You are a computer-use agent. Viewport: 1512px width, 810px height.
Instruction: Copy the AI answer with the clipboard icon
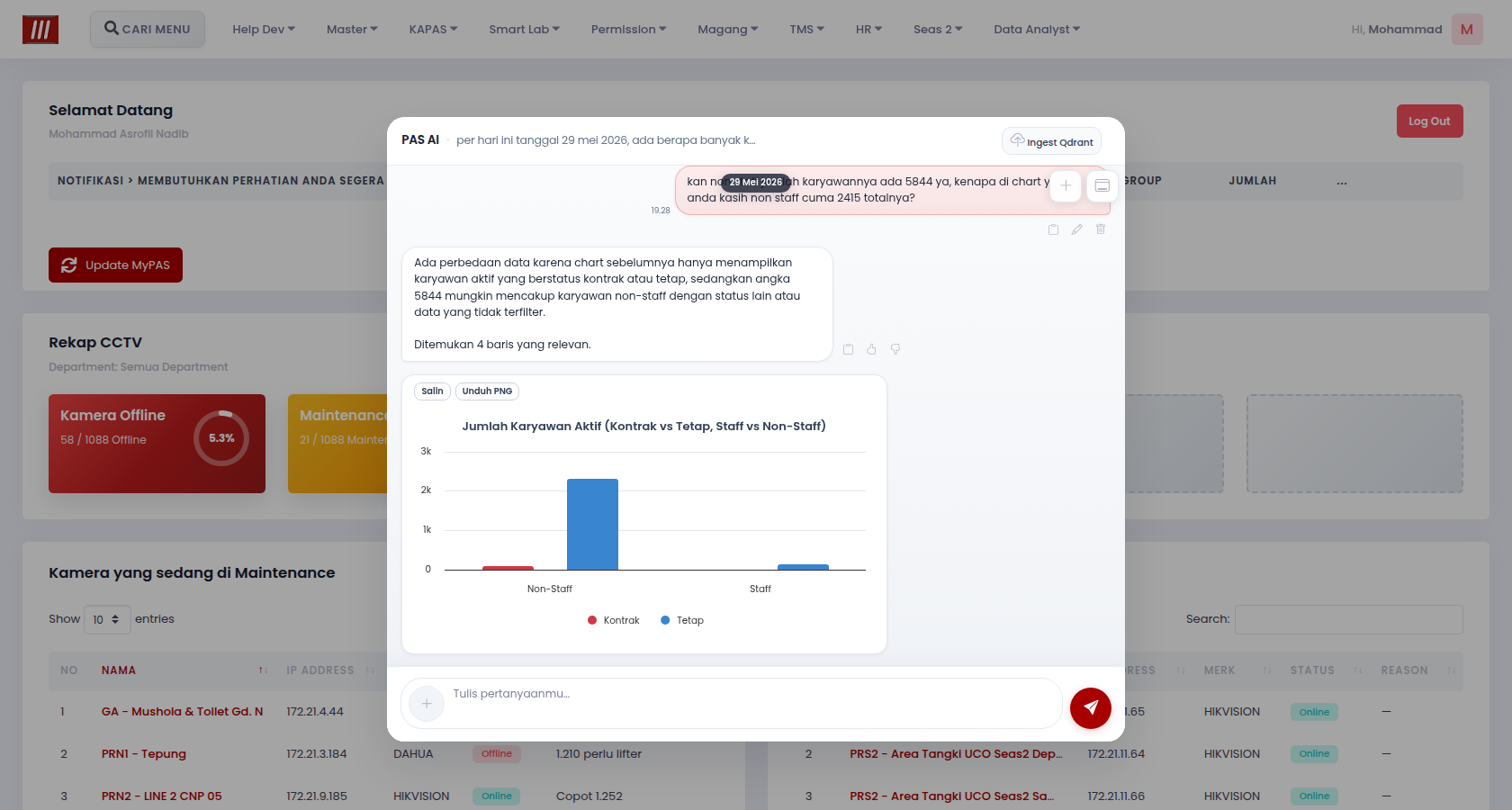point(848,349)
